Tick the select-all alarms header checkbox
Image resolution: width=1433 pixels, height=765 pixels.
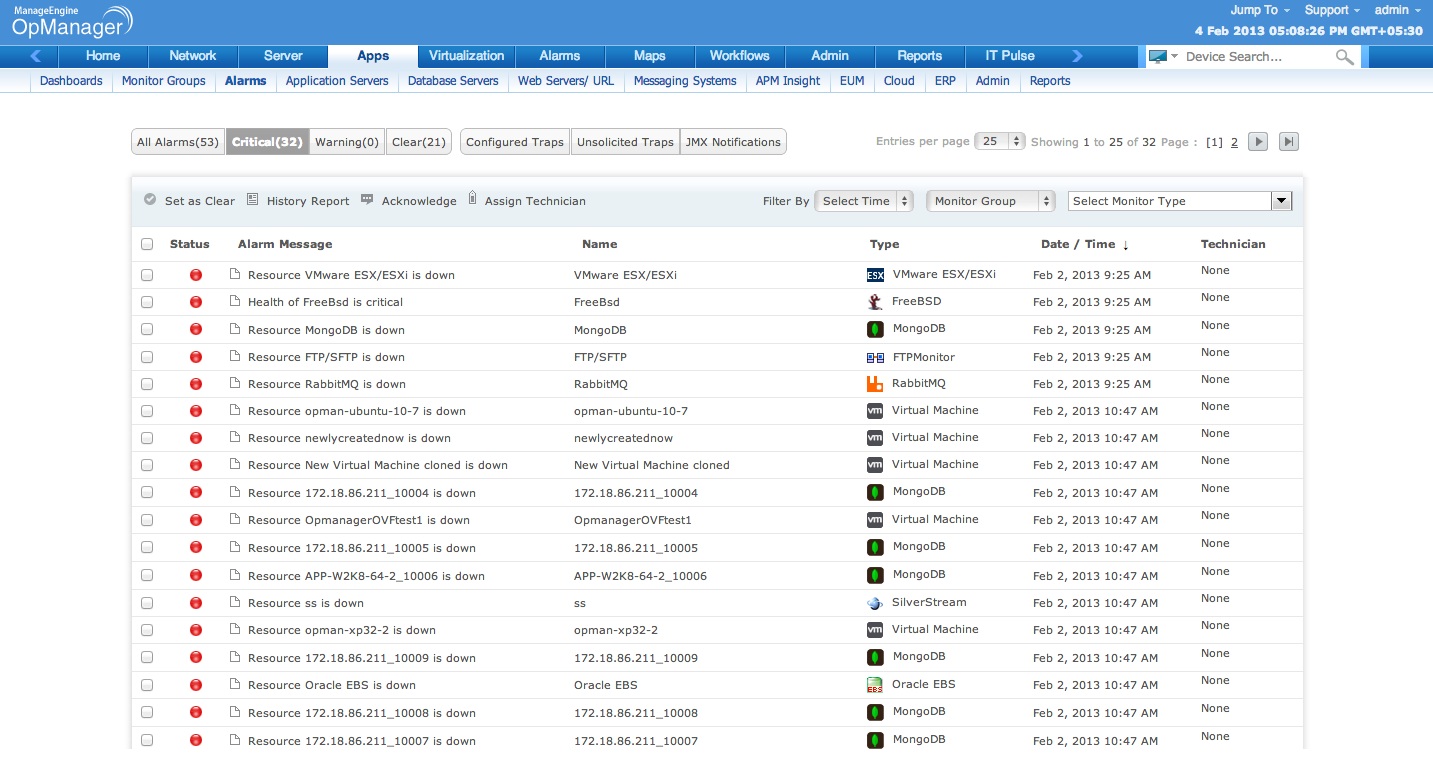pyautogui.click(x=148, y=244)
